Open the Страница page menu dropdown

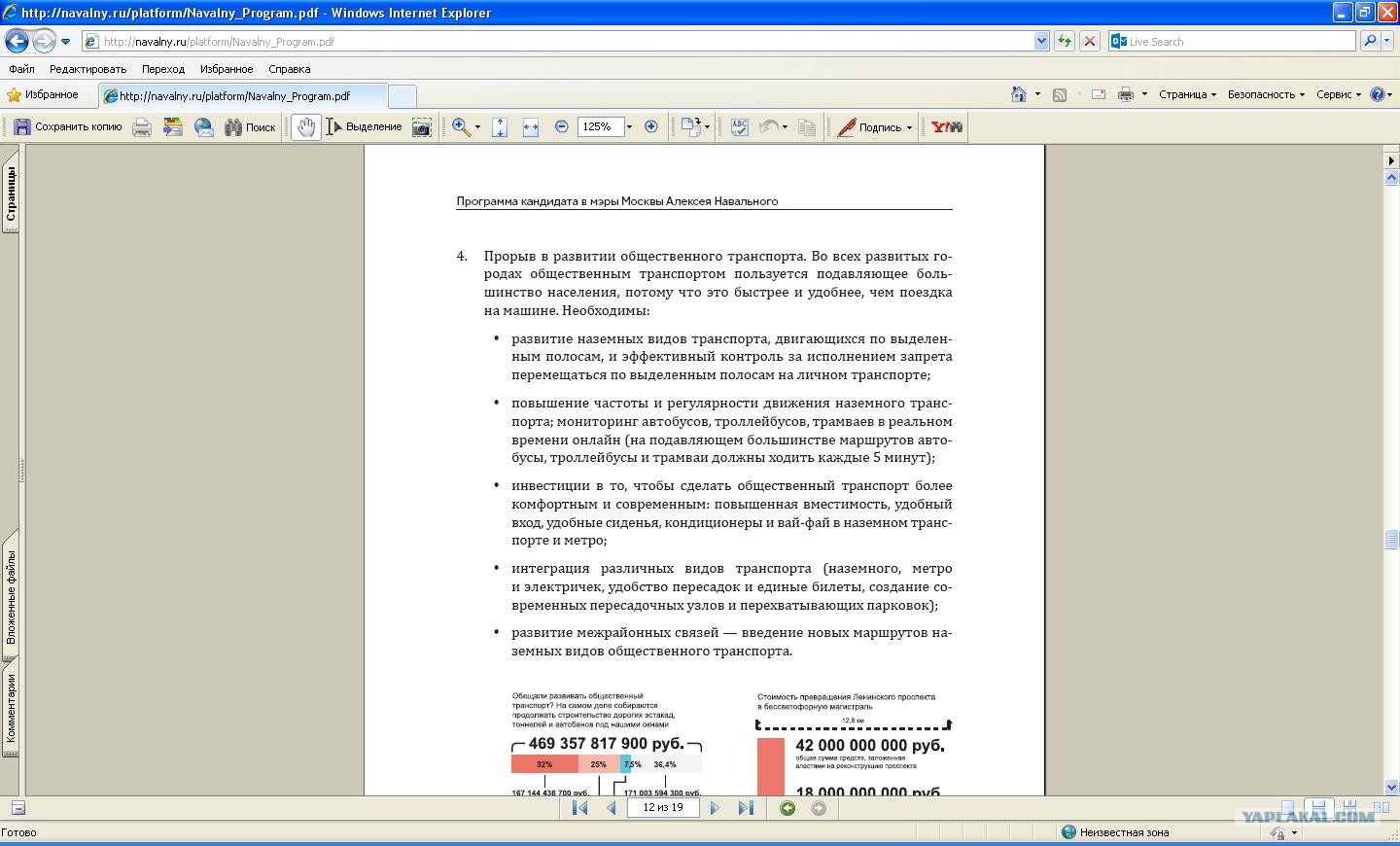point(1187,94)
